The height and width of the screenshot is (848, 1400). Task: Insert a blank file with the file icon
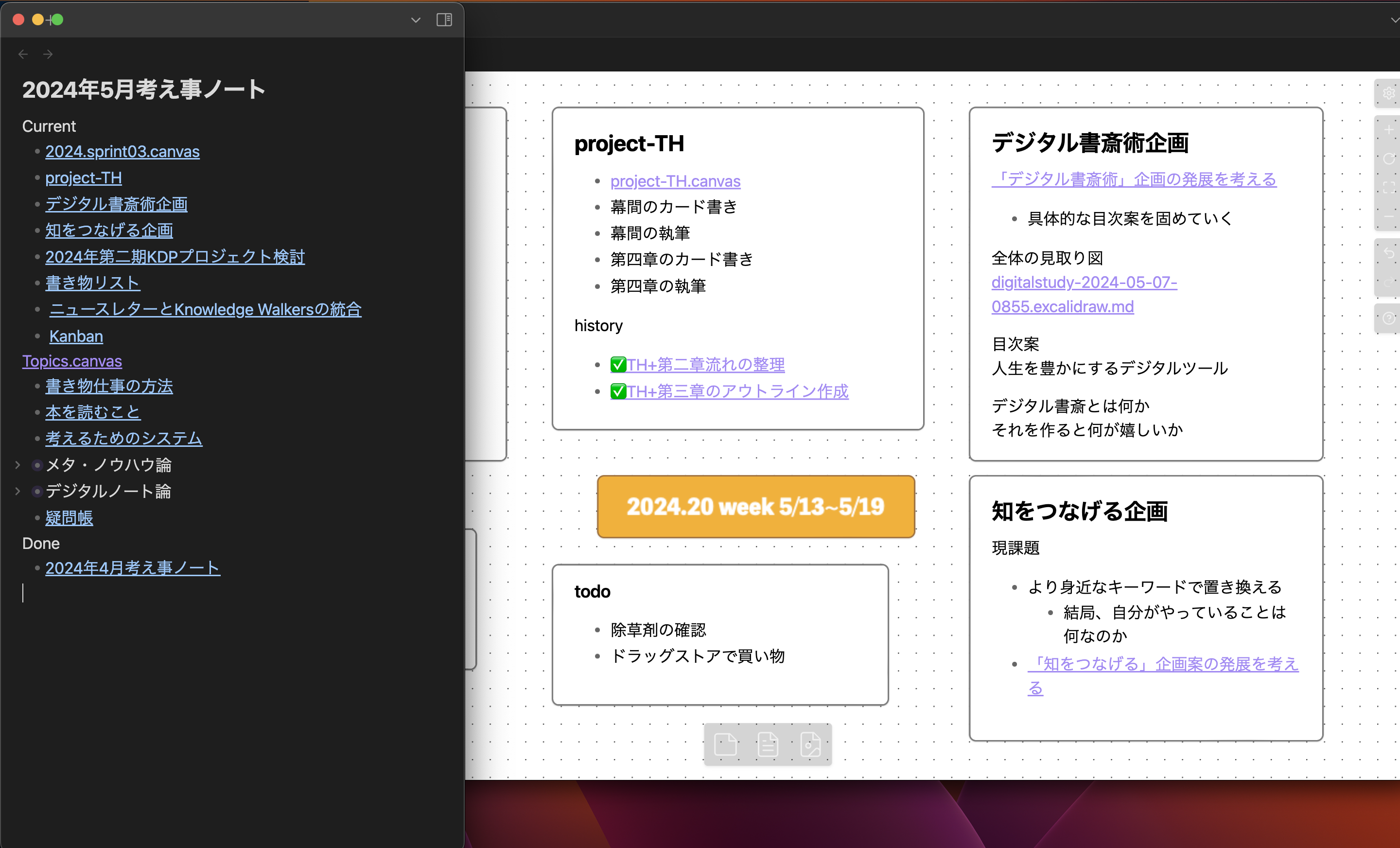pyautogui.click(x=726, y=744)
